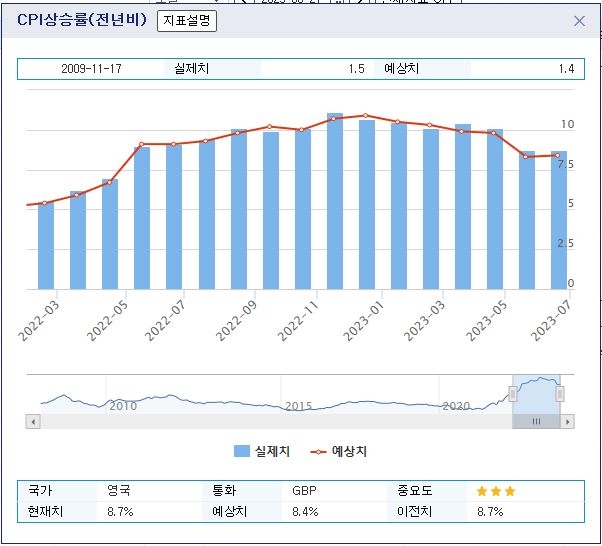This screenshot has width=602, height=546.
Task: Grab the left range handle in the navigator
Action: click(513, 394)
